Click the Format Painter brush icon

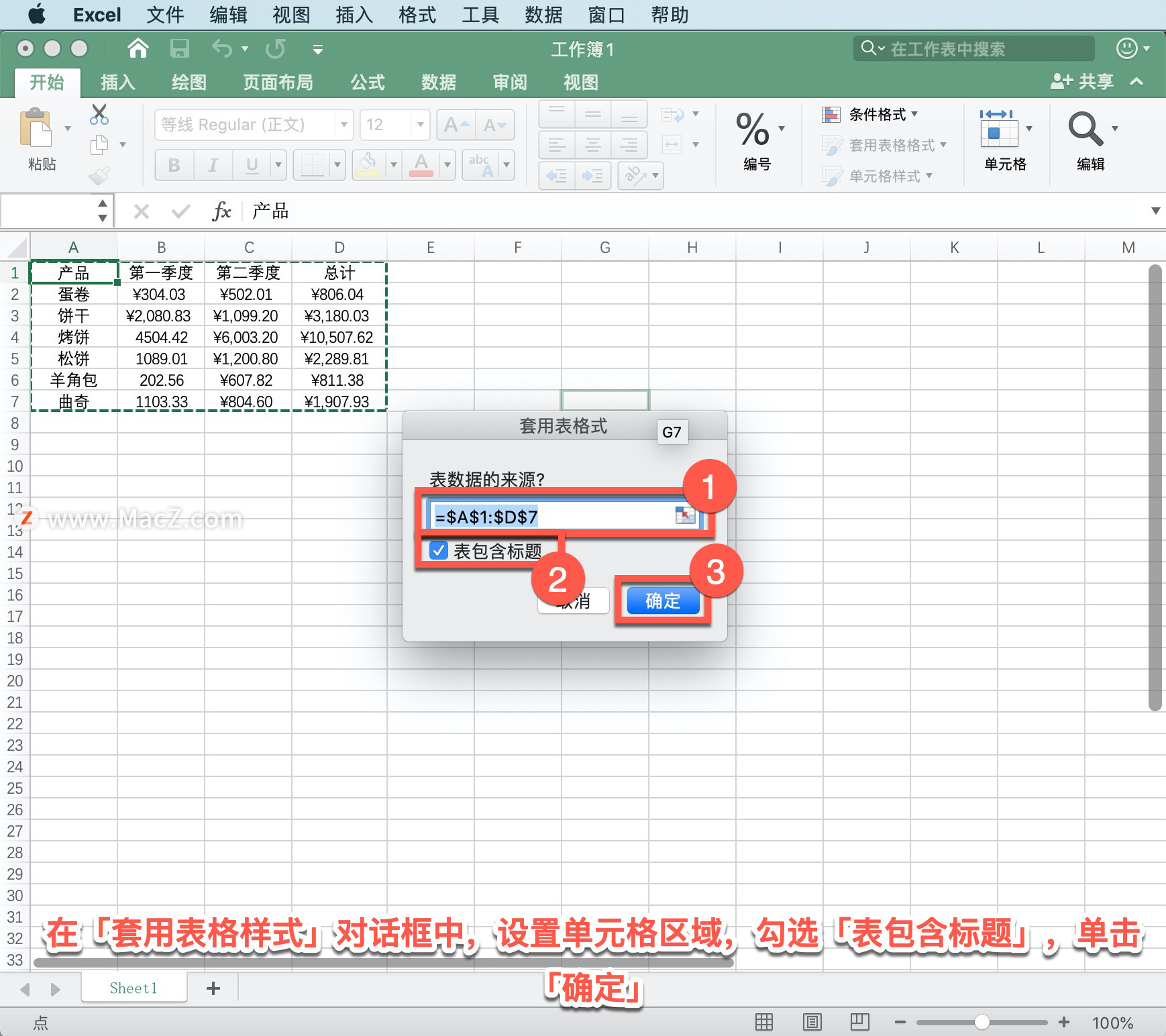click(x=99, y=175)
